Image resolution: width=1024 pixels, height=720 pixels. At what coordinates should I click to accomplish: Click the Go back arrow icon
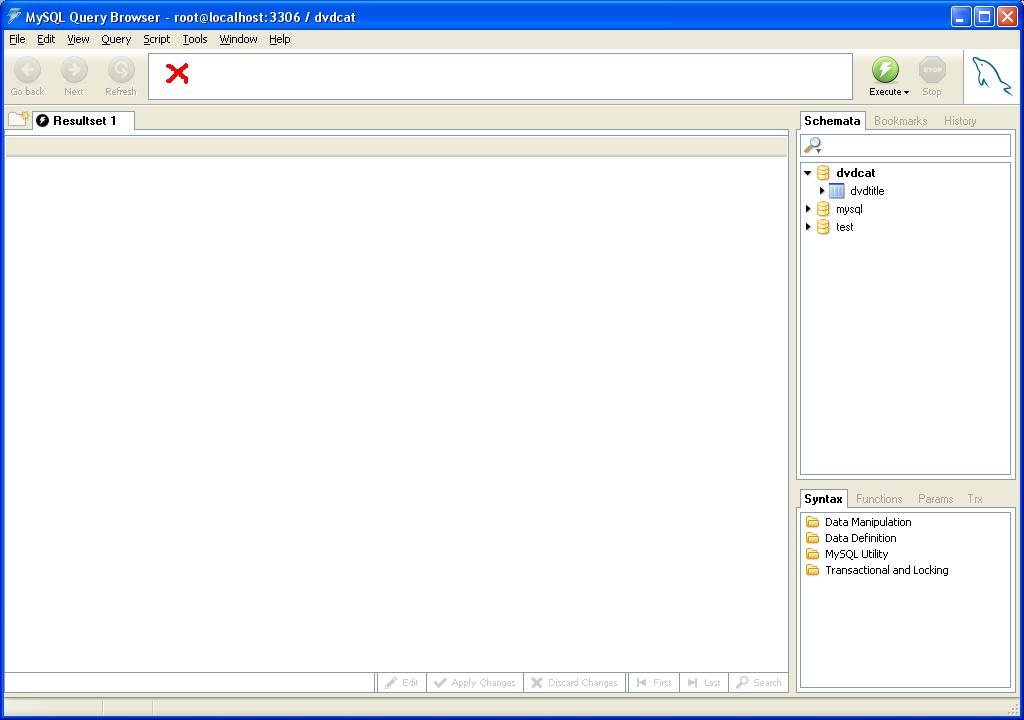27,70
